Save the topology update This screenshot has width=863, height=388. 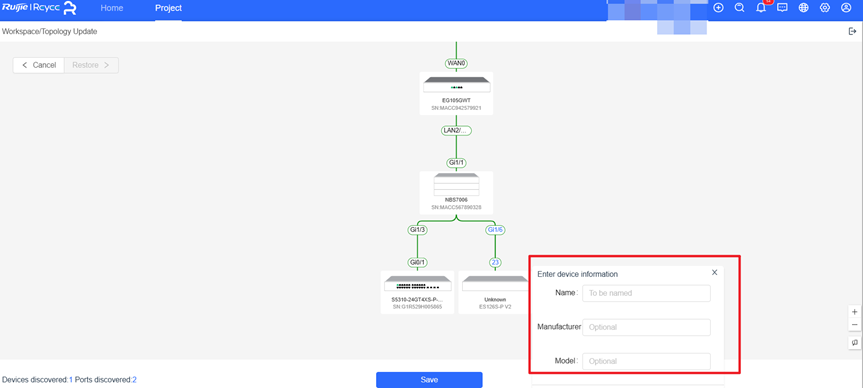click(x=429, y=380)
